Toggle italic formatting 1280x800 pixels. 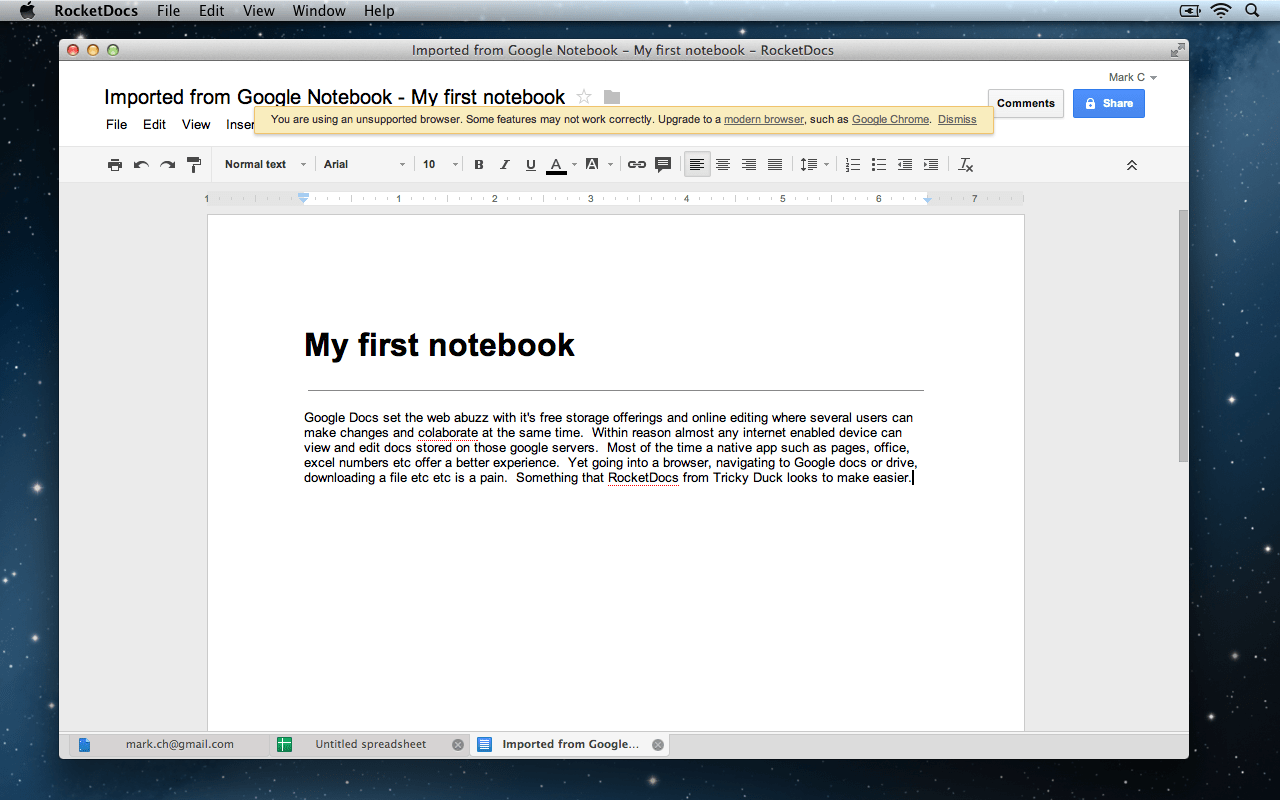tap(505, 165)
